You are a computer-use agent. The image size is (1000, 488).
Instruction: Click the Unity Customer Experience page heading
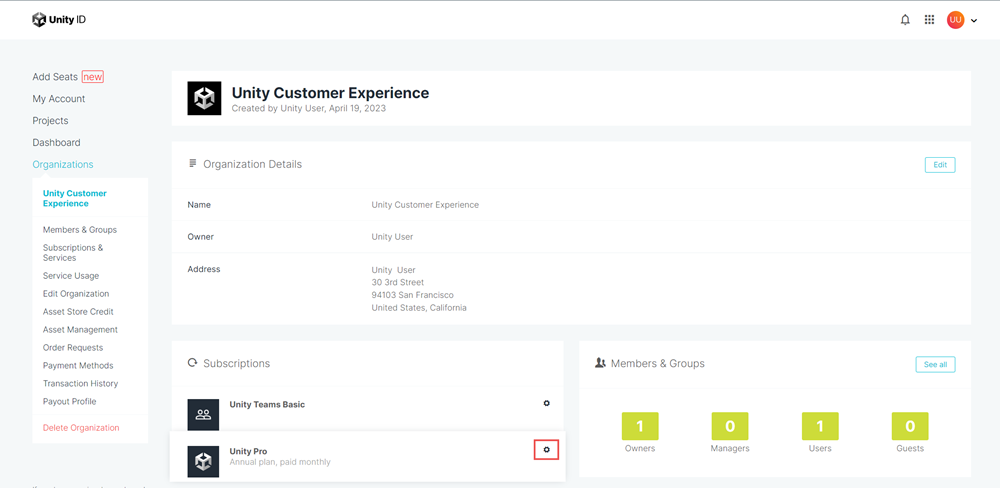pyautogui.click(x=330, y=92)
